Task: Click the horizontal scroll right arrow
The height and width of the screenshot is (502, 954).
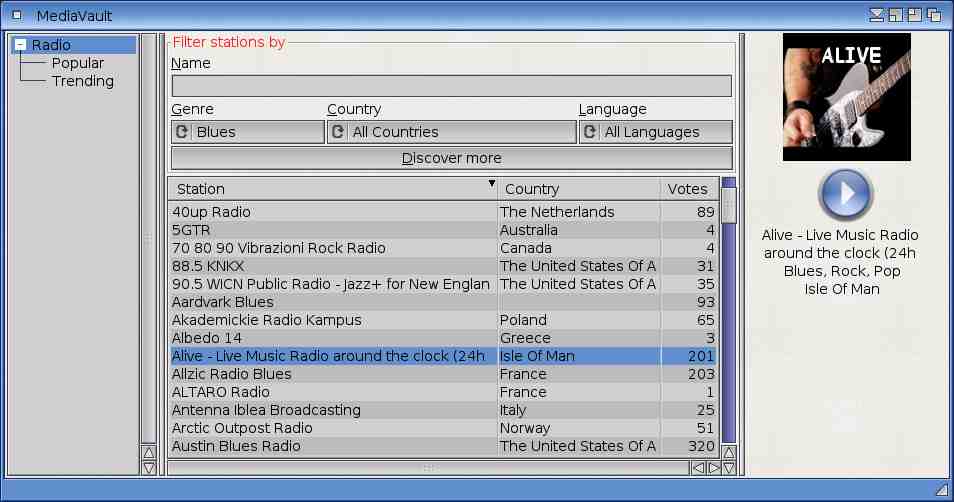Action: (713, 467)
